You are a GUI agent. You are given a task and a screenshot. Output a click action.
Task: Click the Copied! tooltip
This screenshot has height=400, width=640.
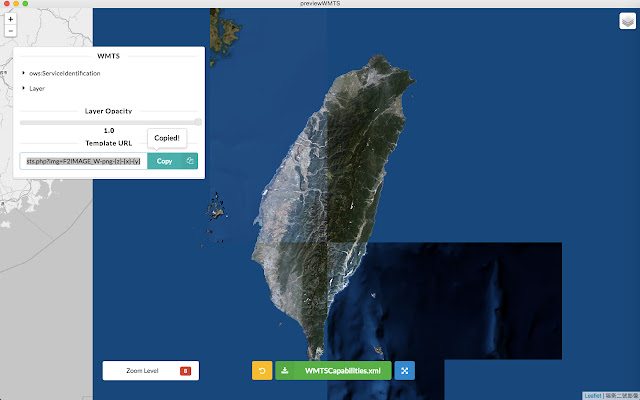click(x=167, y=138)
